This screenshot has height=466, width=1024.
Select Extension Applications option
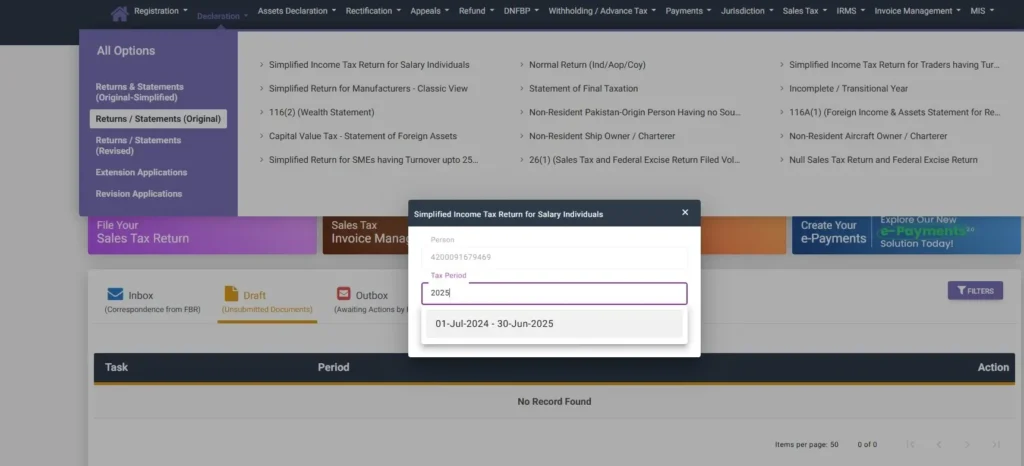[x=141, y=172]
